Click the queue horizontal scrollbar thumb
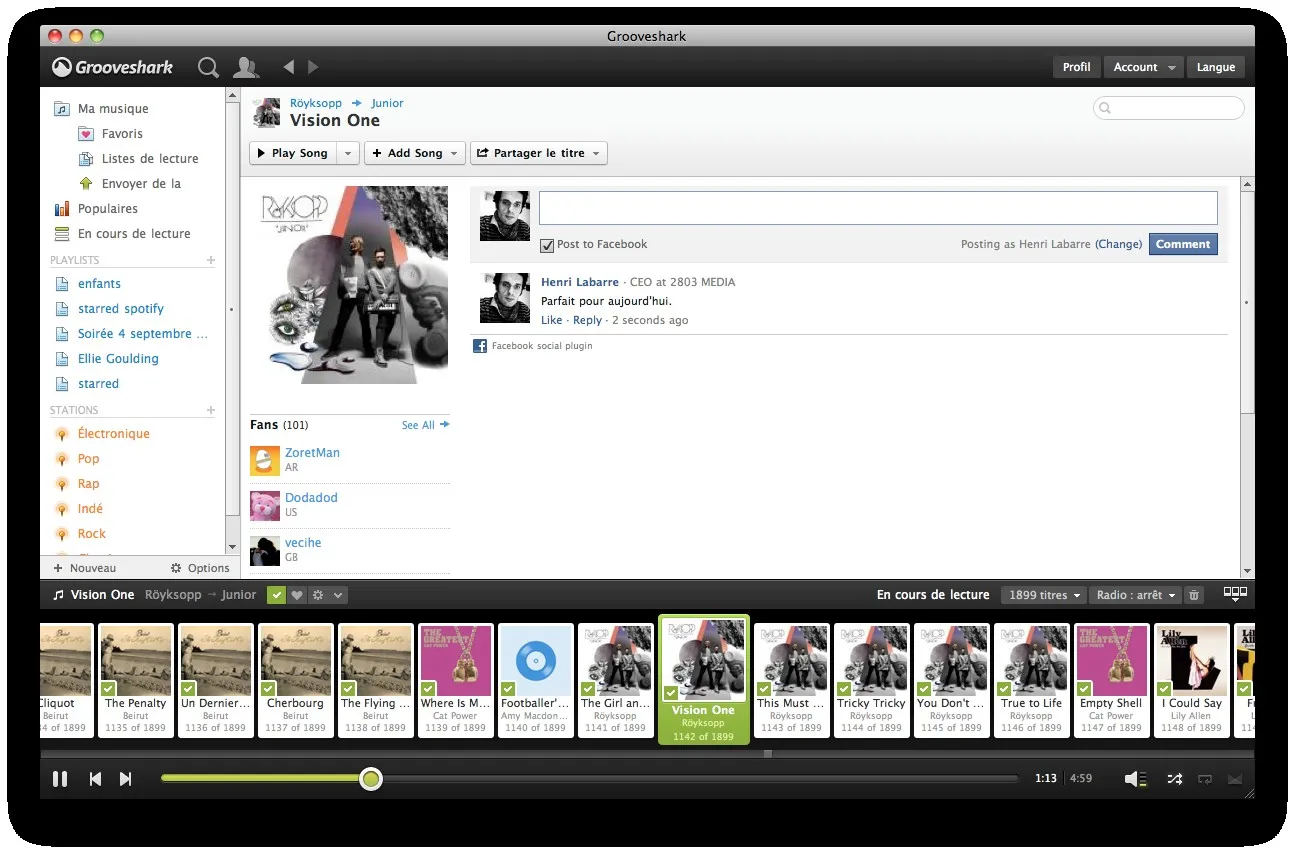Viewport: 1295px width, 854px height. 767,754
